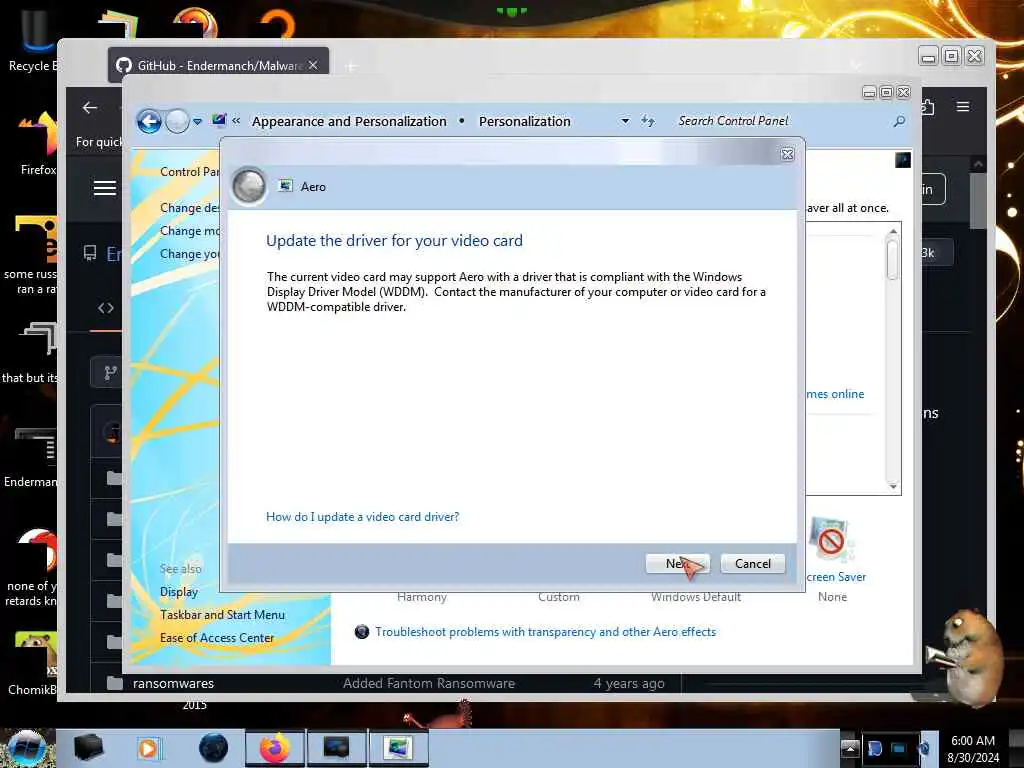Click the Control Panel forward arrow button
1024x768 pixels.
177,121
